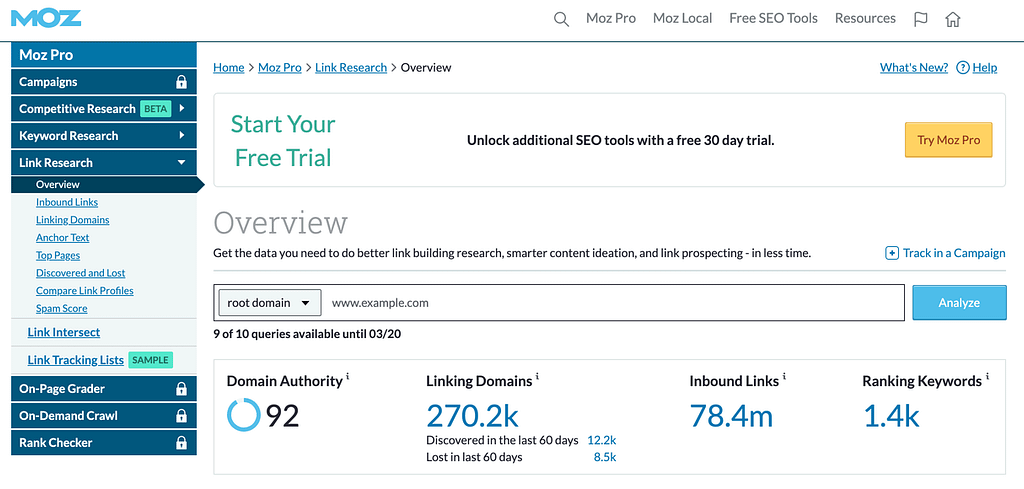
Task: Click the Try Moz Pro button
Action: (948, 140)
